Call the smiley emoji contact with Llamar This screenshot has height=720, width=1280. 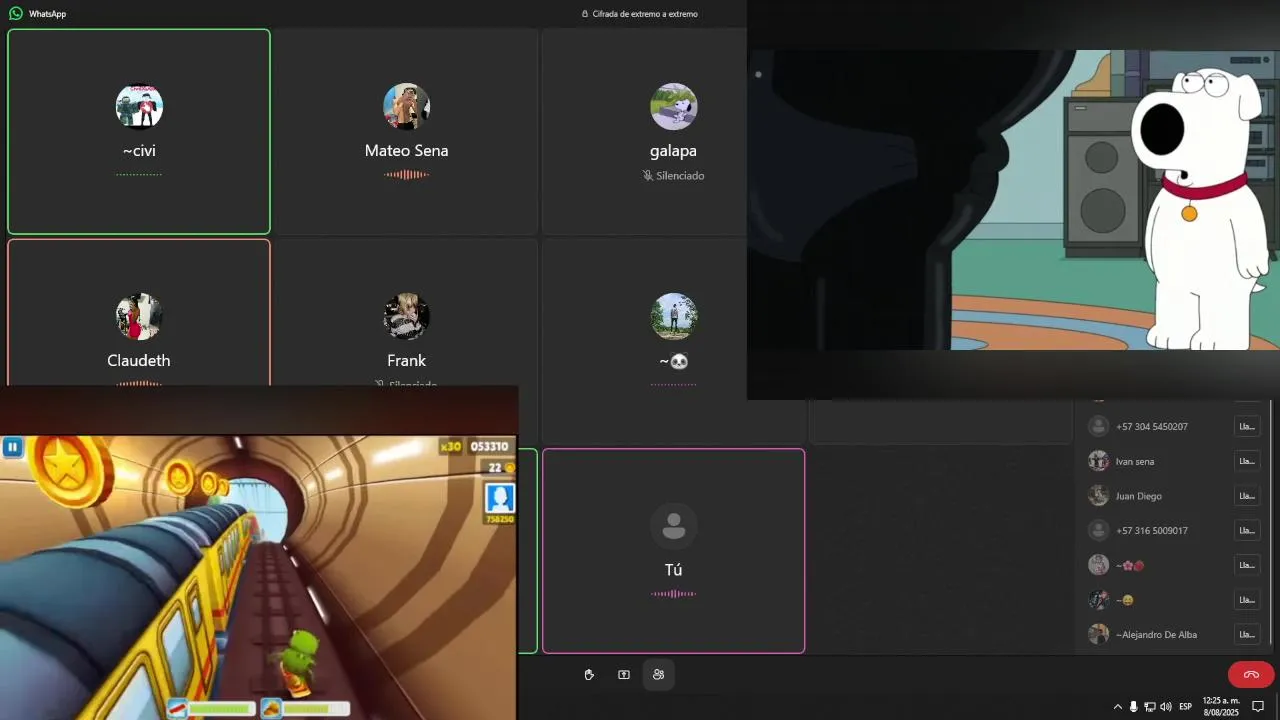(1247, 599)
